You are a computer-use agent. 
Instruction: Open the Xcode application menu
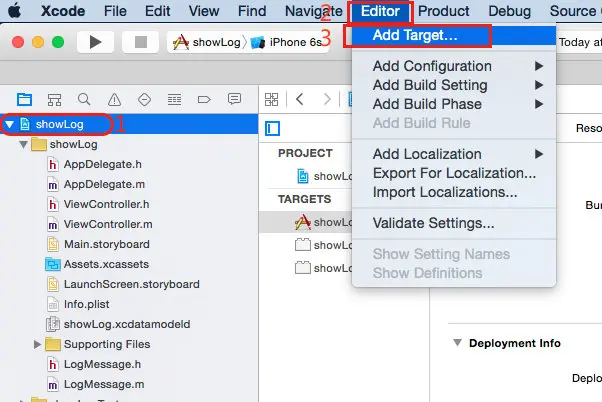coord(63,11)
